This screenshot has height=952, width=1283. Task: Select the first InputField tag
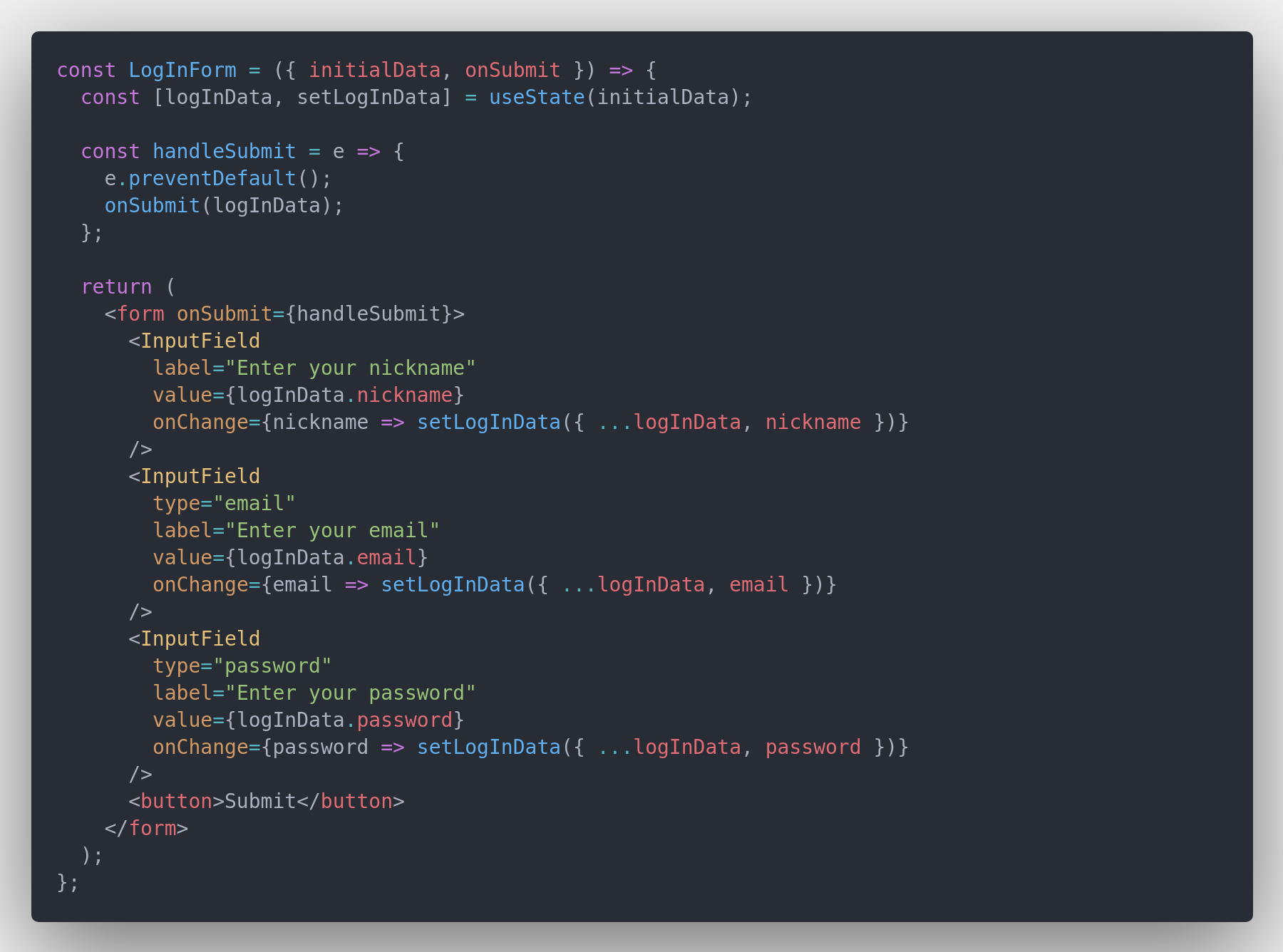pyautogui.click(x=195, y=341)
